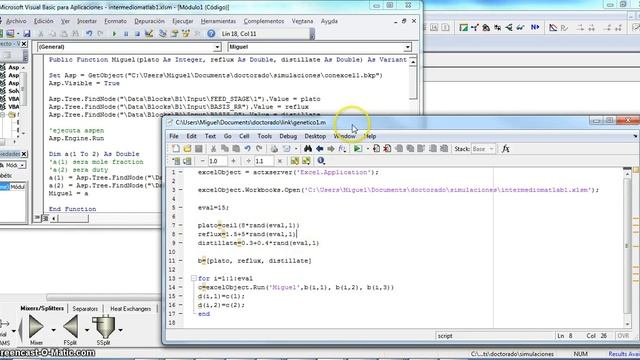Screen dimensions: 640x360
Task: Open the Miguel procedure dropdown in VBA
Action: coord(407,47)
